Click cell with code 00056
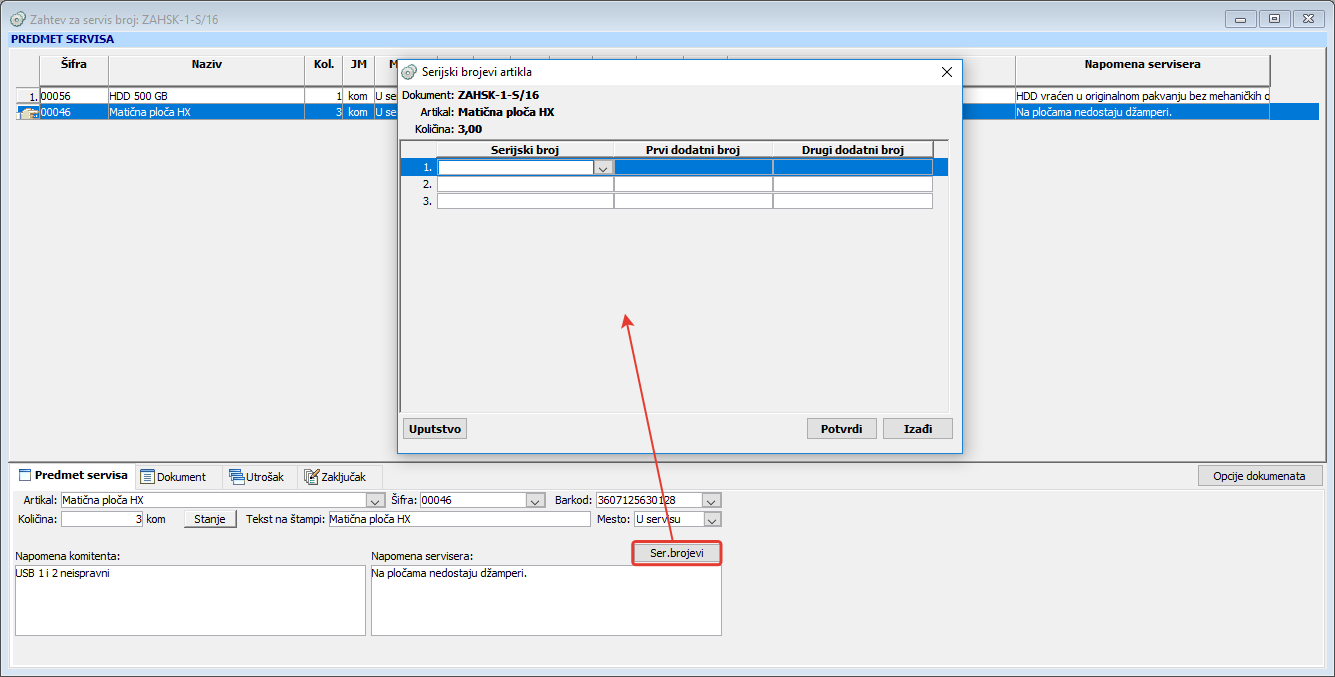Viewport: 1335px width, 677px height. coord(73,96)
